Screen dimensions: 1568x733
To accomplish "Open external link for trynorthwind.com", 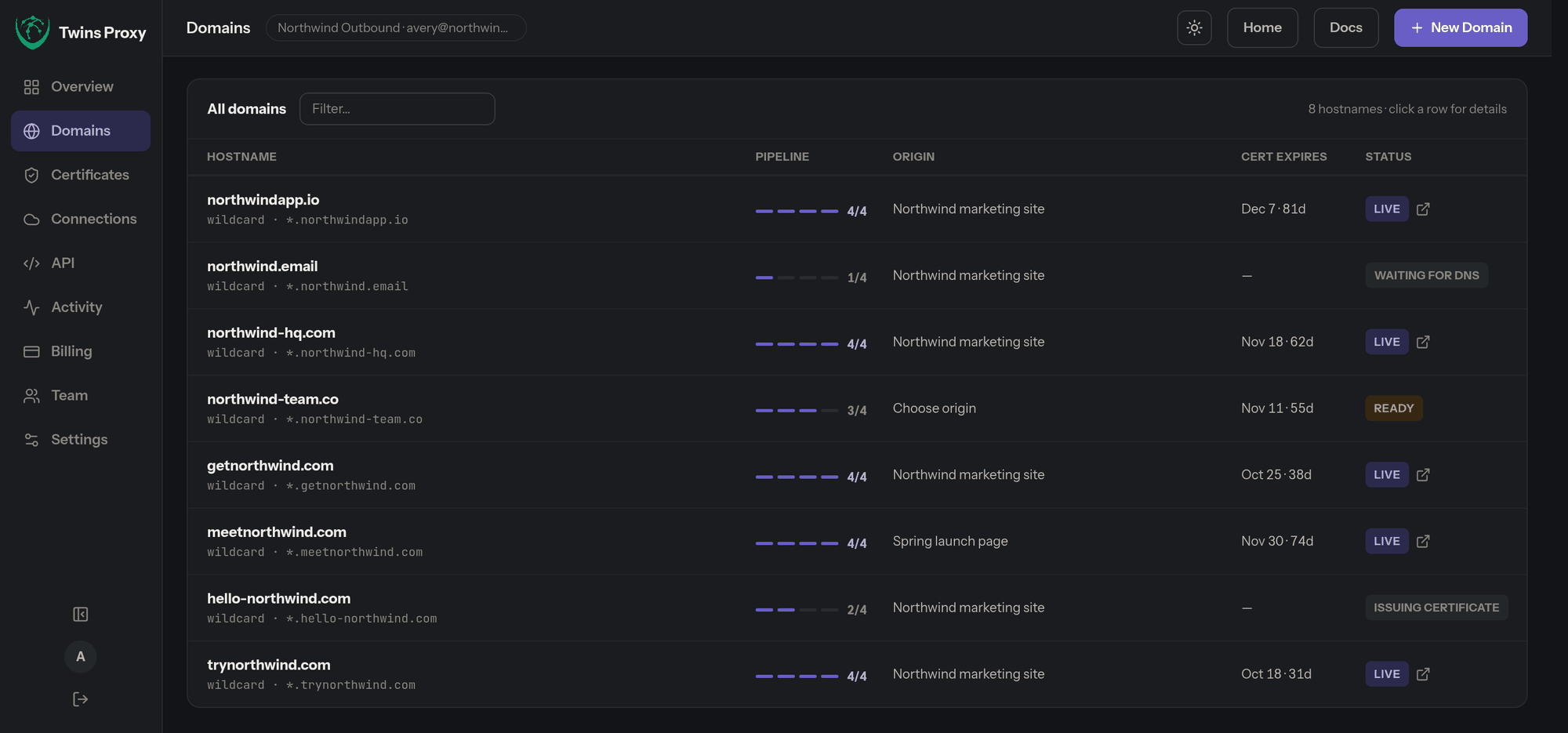I will 1423,674.
